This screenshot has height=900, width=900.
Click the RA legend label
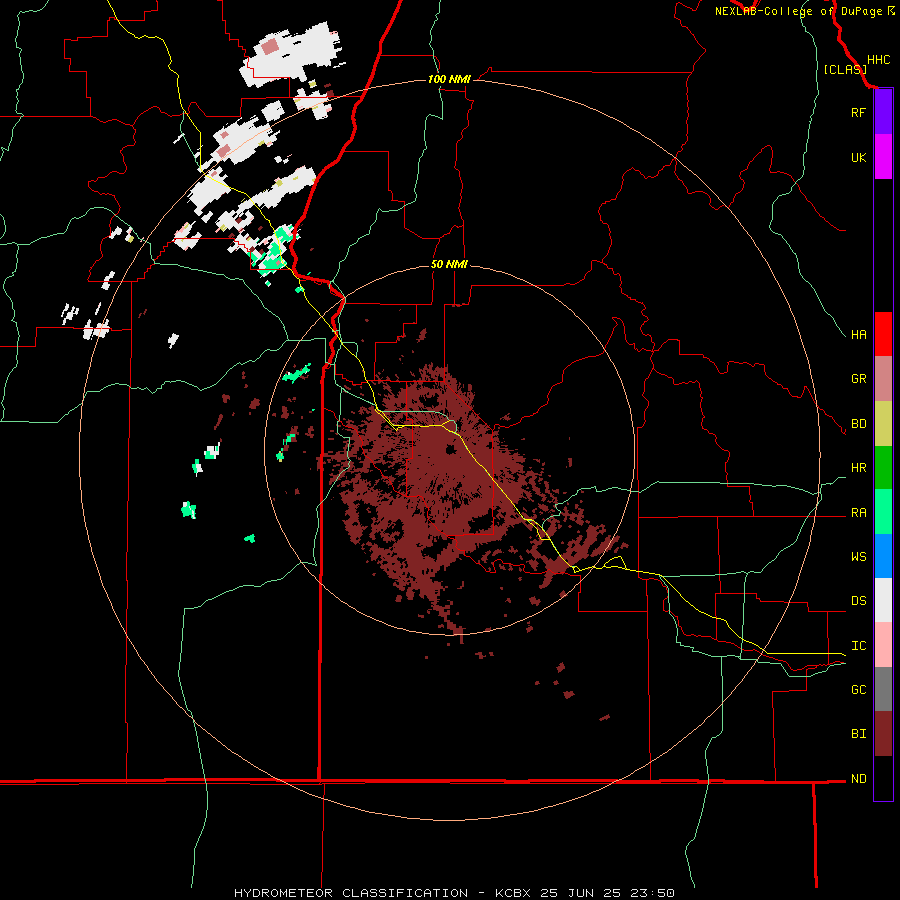tap(859, 513)
